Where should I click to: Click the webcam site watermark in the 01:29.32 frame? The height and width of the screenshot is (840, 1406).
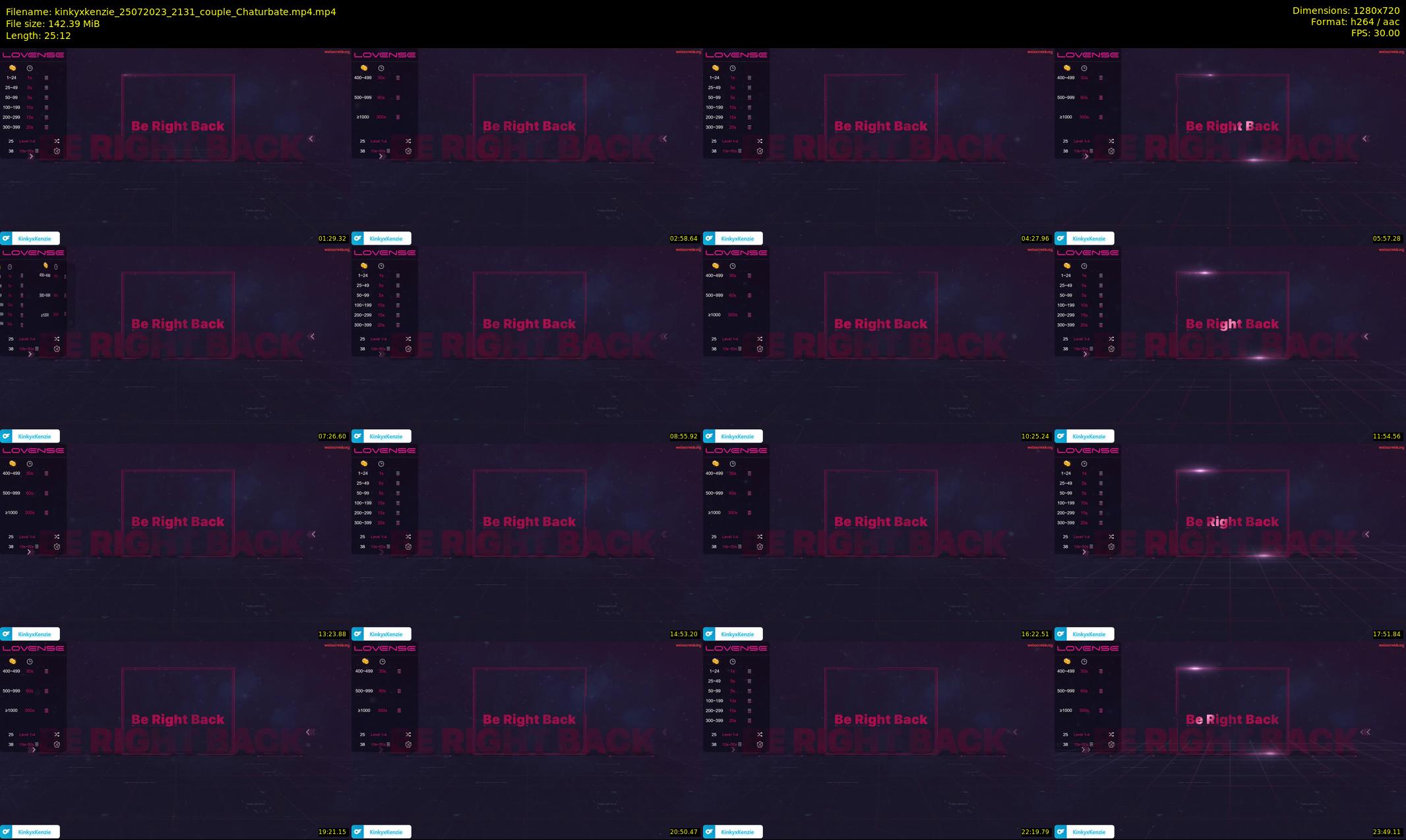tap(336, 52)
